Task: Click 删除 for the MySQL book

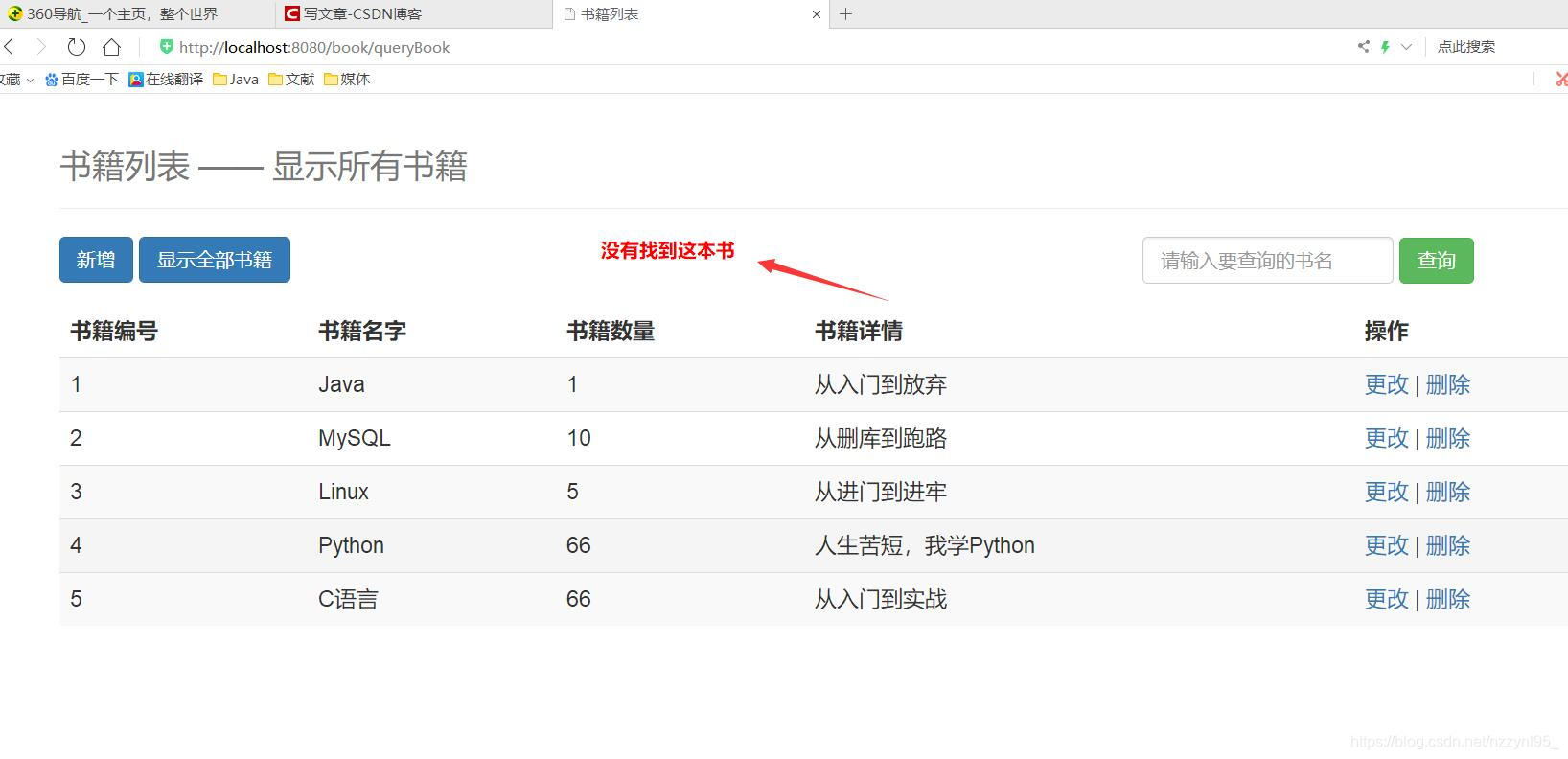Action: tap(1447, 438)
